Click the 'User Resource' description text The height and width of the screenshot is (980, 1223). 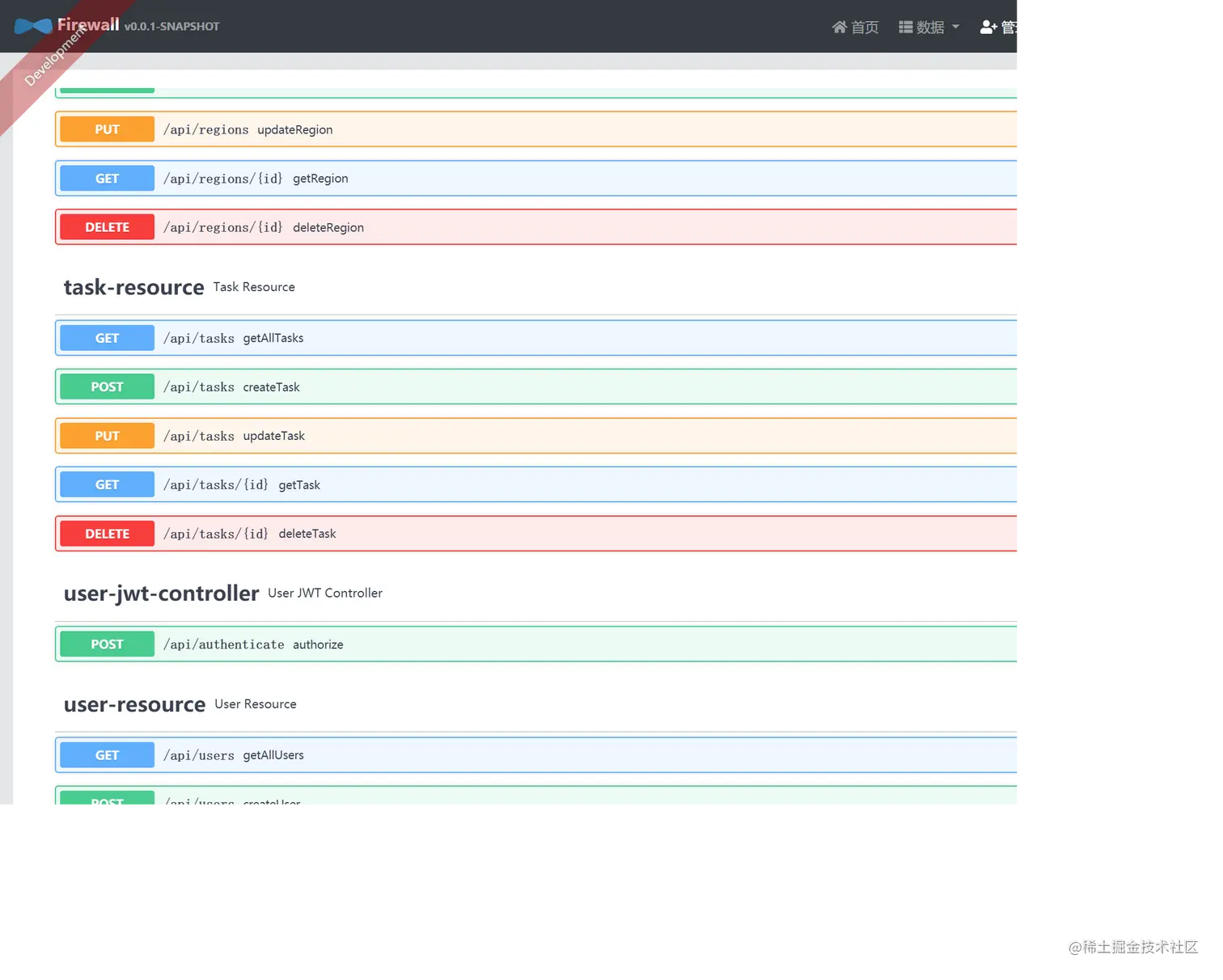pos(256,704)
